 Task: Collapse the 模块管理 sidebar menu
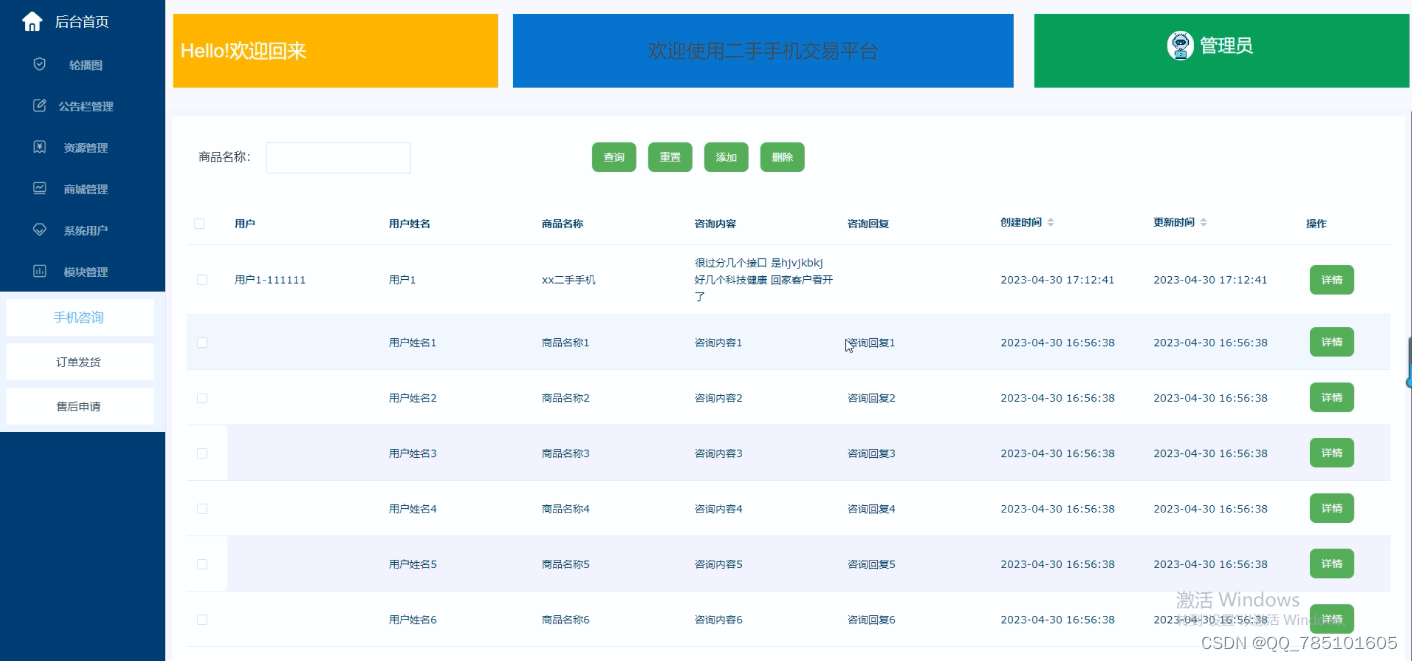(82, 272)
